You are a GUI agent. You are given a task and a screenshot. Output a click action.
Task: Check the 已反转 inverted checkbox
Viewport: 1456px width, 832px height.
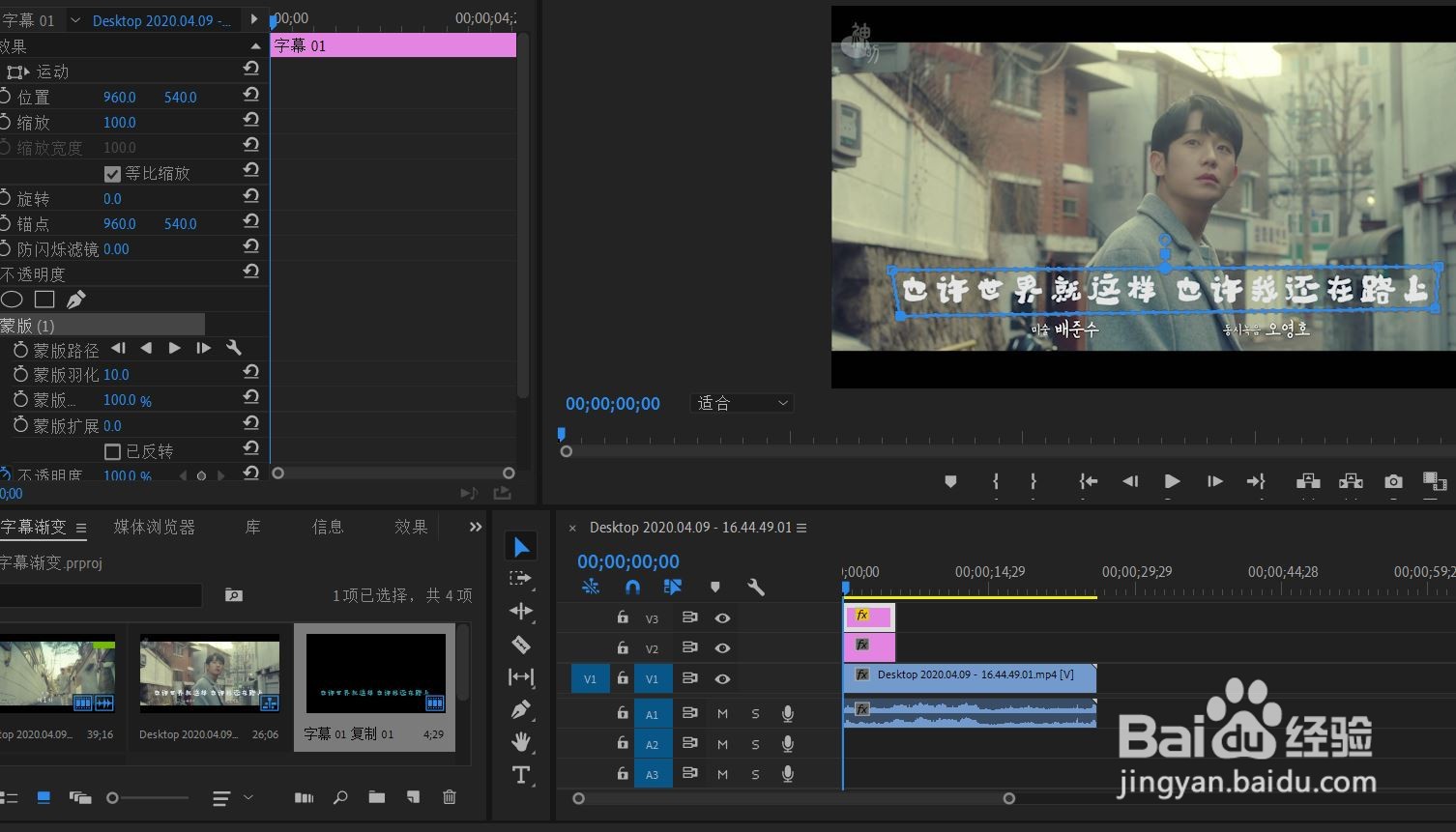click(112, 451)
